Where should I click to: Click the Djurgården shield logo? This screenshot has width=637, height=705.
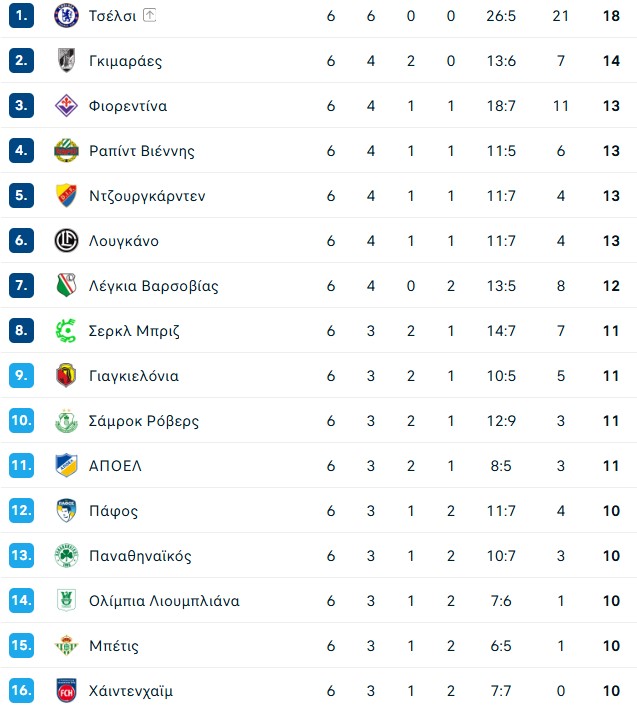pyautogui.click(x=66, y=196)
